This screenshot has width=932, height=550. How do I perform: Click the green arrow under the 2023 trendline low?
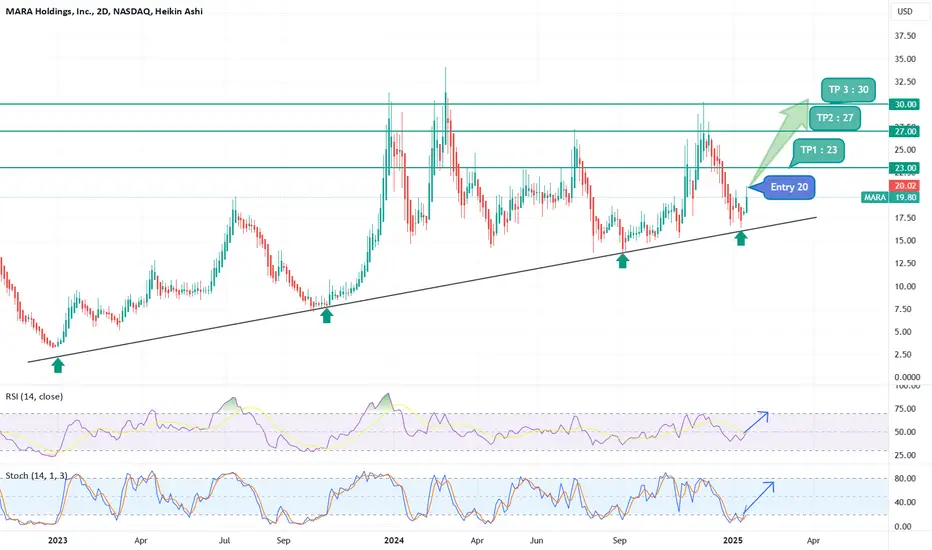58,365
